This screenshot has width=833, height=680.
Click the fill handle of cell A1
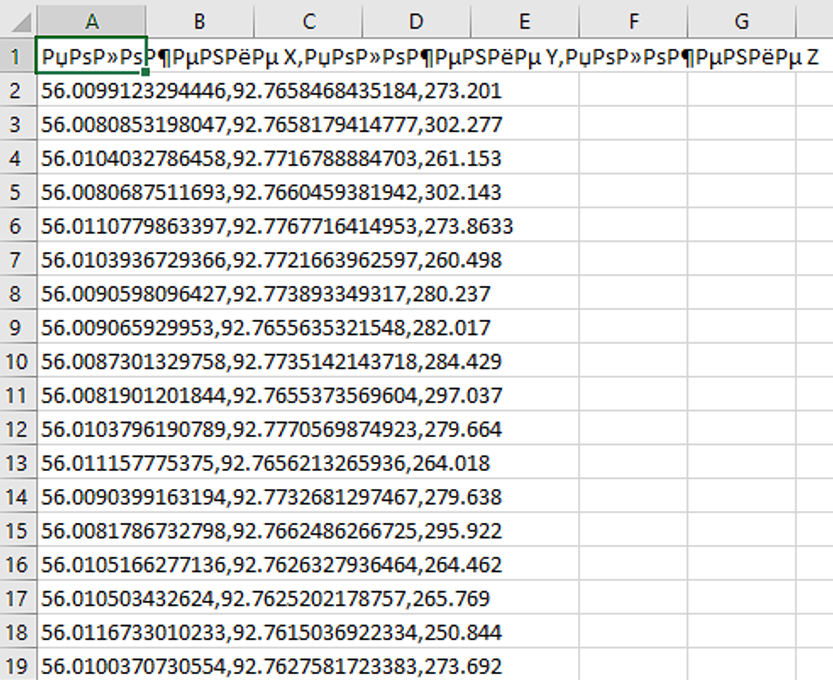[147, 72]
